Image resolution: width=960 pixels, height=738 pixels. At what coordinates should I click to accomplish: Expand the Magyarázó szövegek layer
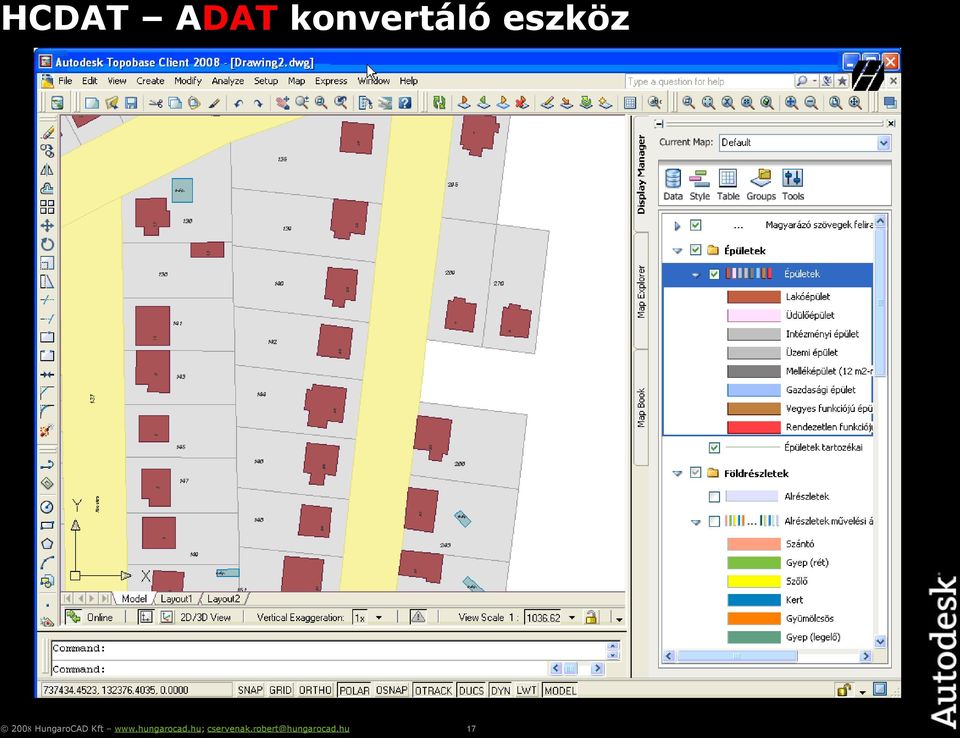677,226
